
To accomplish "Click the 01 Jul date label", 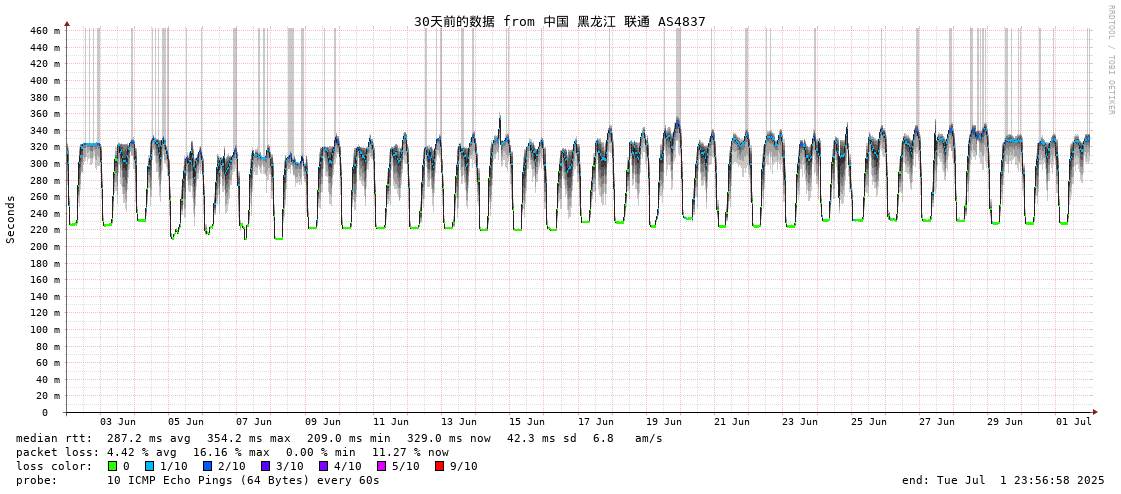I will (x=1074, y=422).
